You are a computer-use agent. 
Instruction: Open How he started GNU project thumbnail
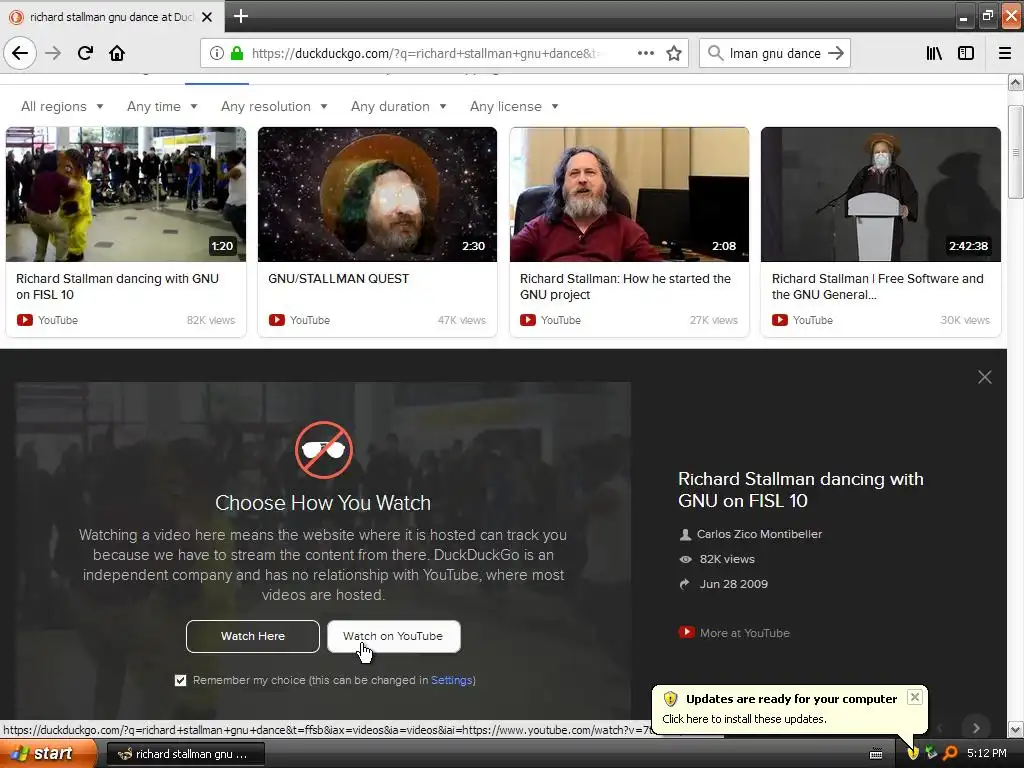click(x=630, y=194)
